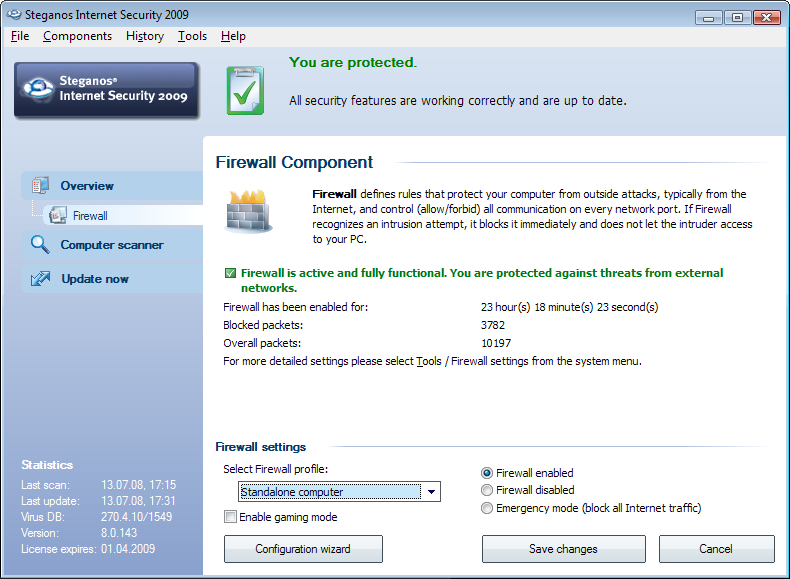Click the Firewall Component heading
Screen dimensions: 790x579
coord(294,162)
